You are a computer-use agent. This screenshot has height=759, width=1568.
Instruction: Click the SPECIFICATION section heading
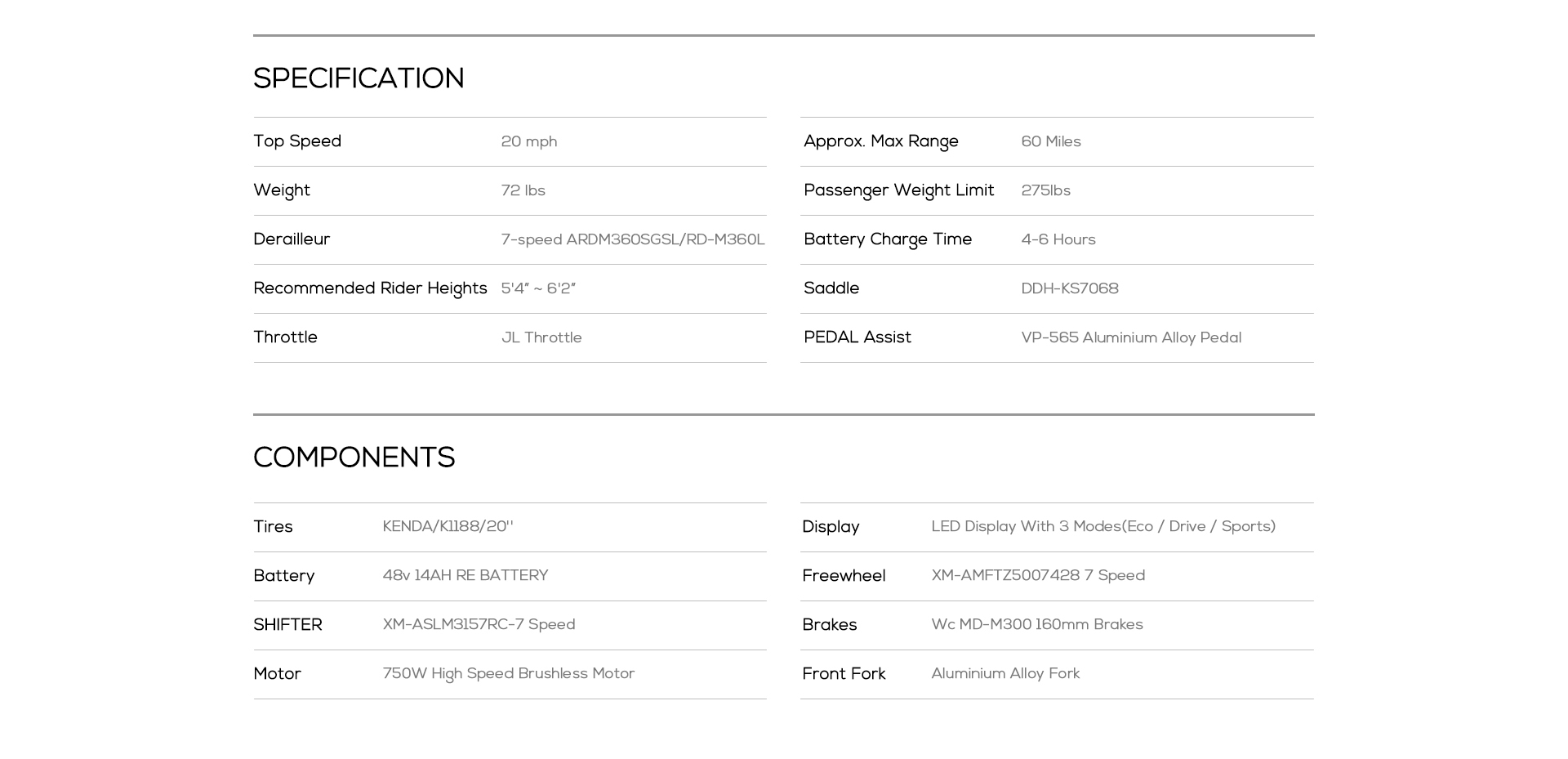[x=359, y=79]
